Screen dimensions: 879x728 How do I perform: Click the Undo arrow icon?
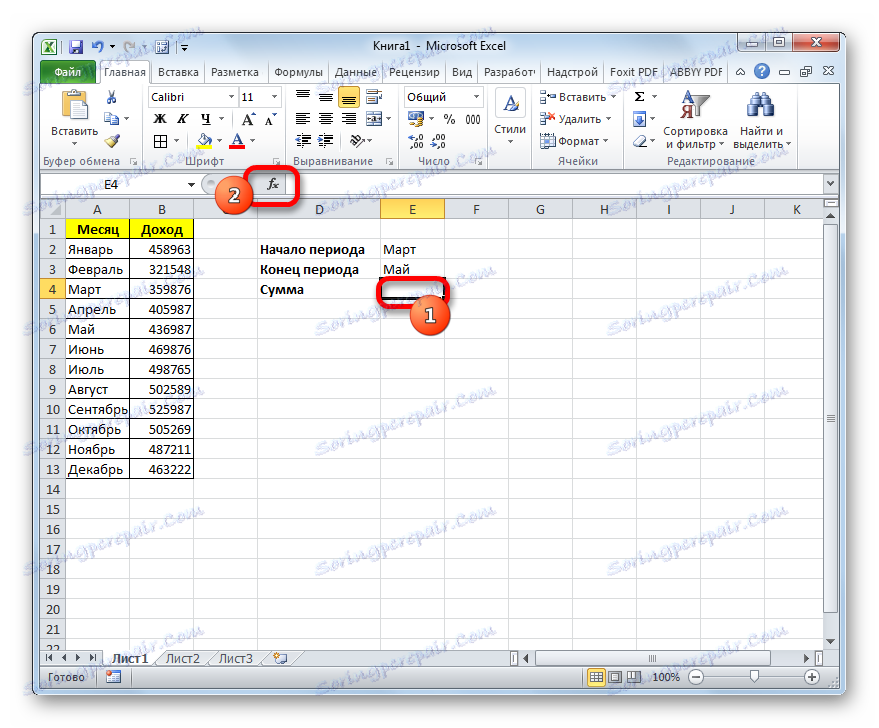98,47
